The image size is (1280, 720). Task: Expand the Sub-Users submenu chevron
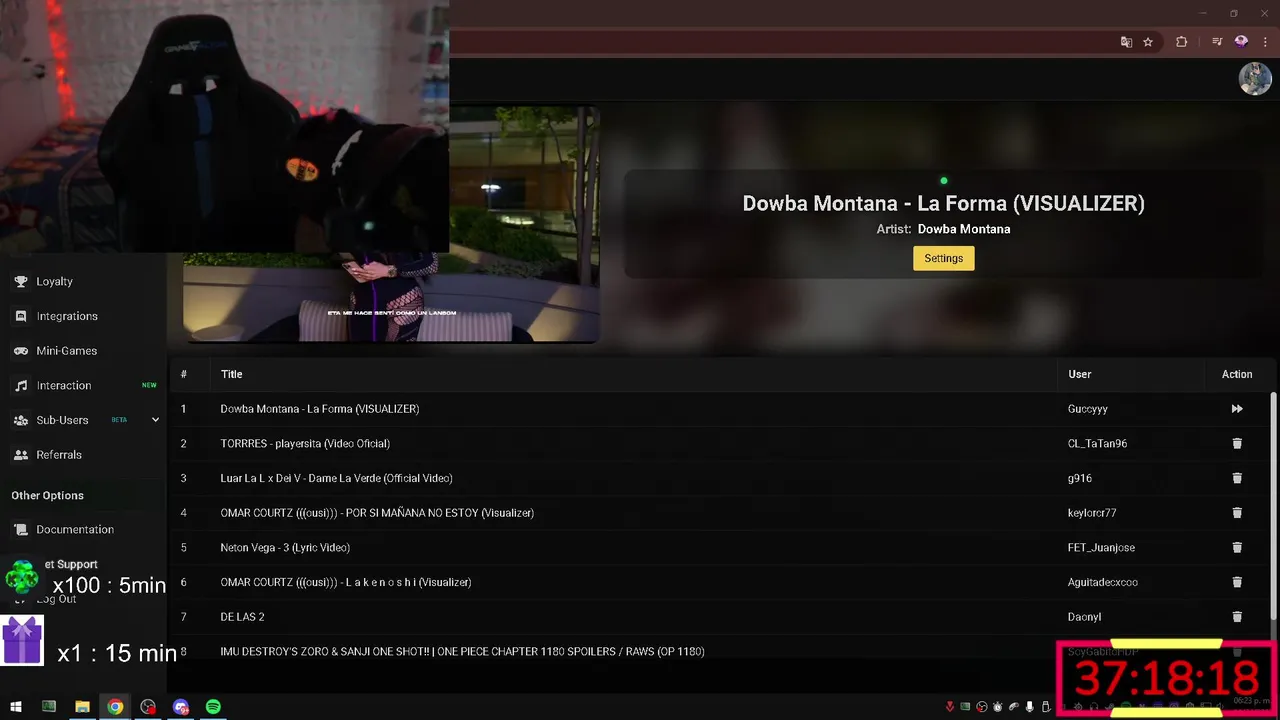tap(155, 420)
